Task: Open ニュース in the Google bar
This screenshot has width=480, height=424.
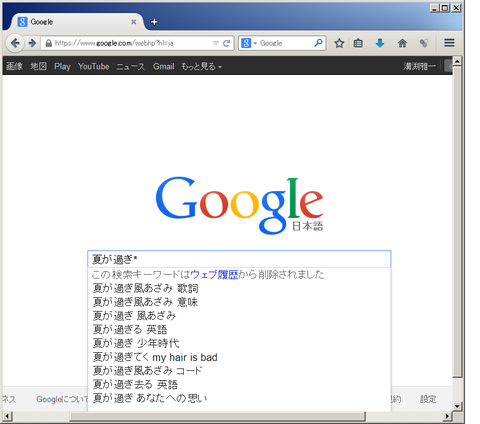Action: [x=131, y=66]
